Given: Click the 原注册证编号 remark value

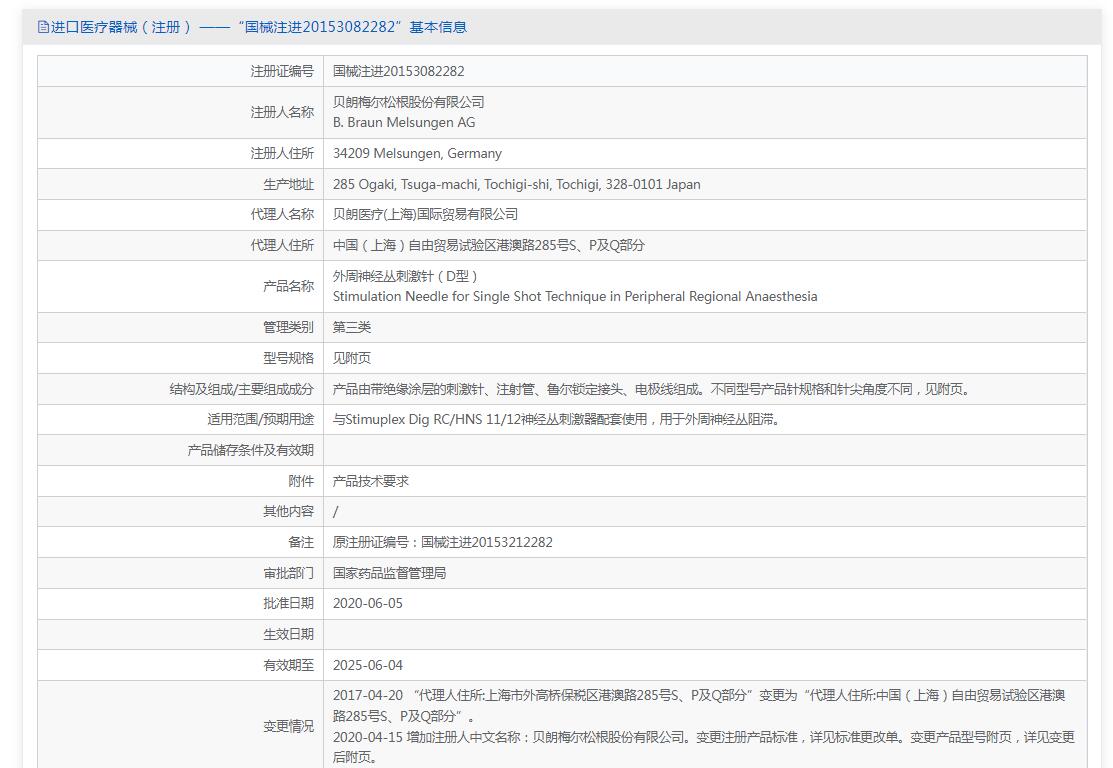Looking at the screenshot, I should (442, 542).
